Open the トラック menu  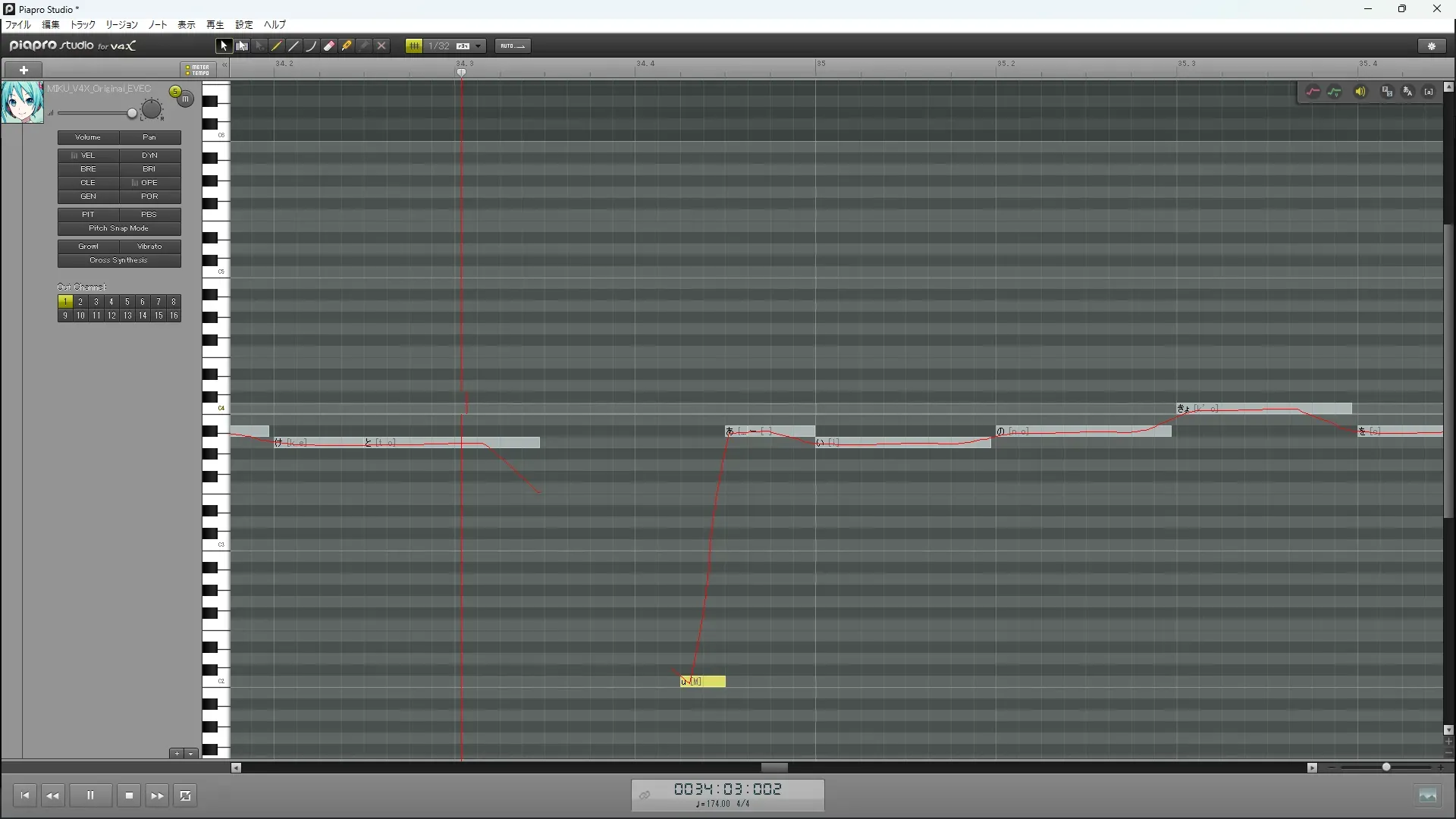[x=83, y=25]
